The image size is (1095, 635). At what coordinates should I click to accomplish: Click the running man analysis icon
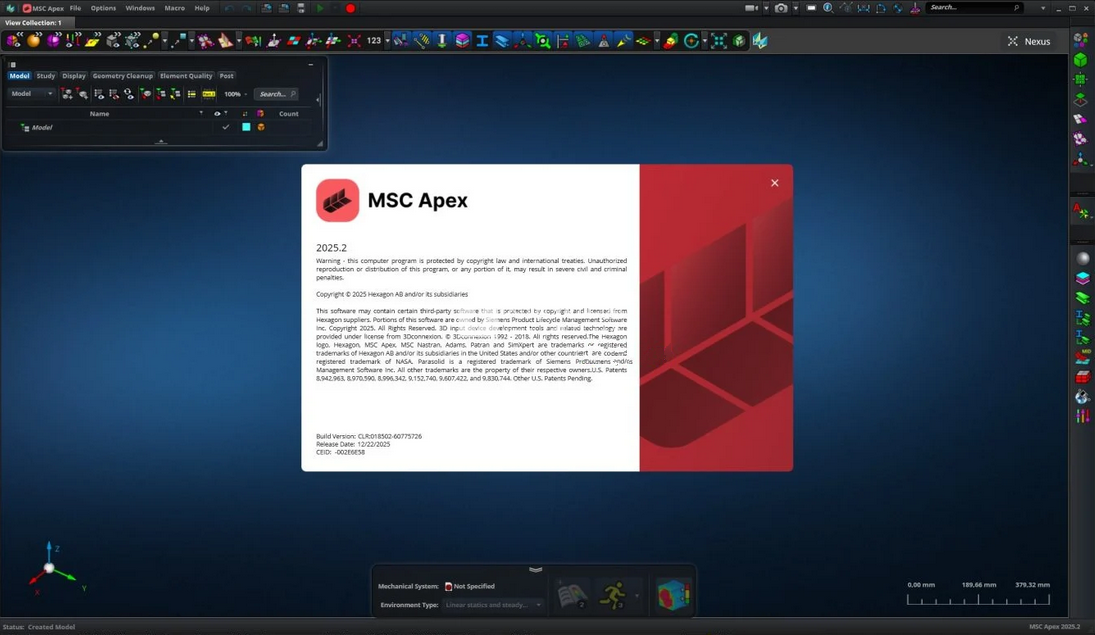tap(612, 595)
